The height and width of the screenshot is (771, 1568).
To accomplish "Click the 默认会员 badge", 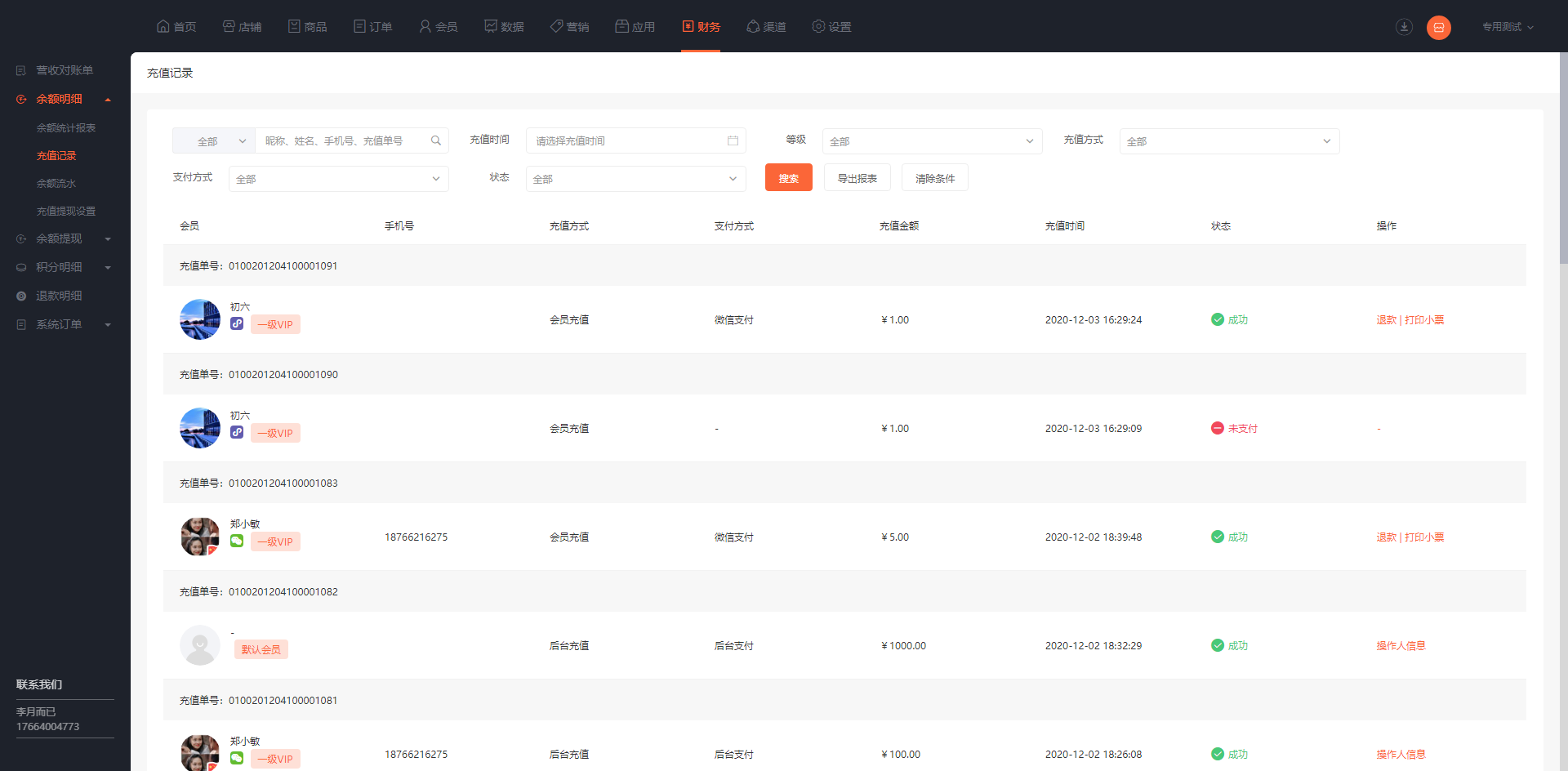I will pos(261,649).
